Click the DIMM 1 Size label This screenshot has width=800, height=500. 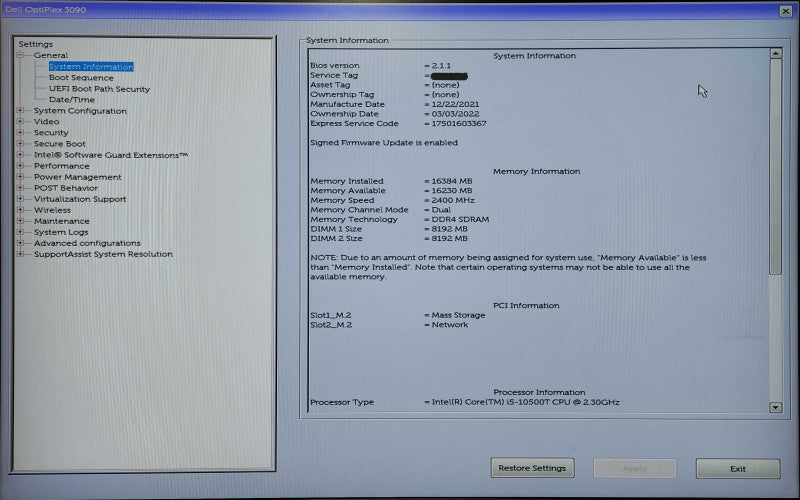(336, 229)
